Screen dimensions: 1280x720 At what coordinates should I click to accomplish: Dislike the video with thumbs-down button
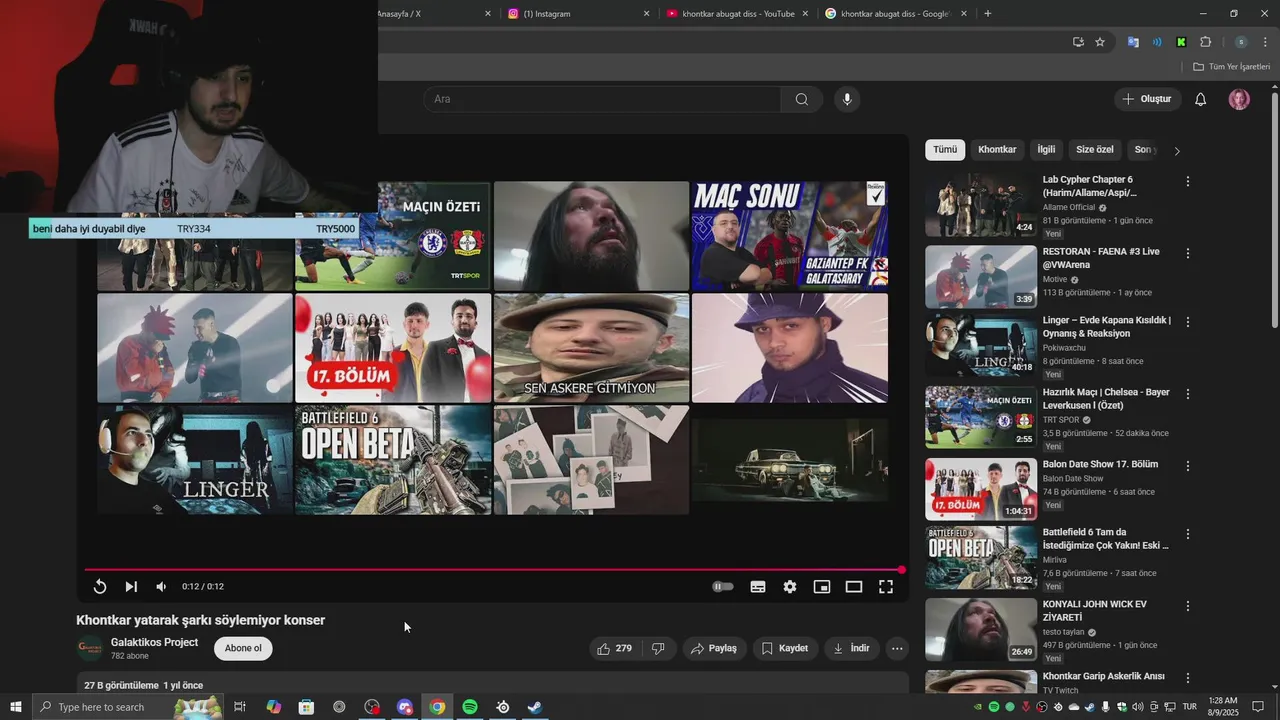click(x=658, y=648)
